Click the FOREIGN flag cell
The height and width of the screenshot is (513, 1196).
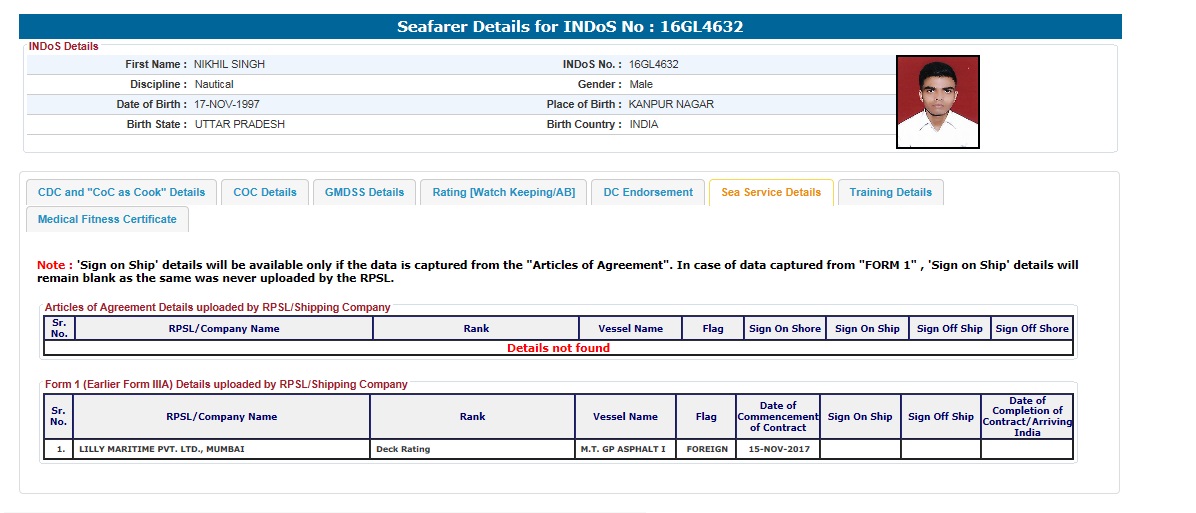(x=706, y=449)
